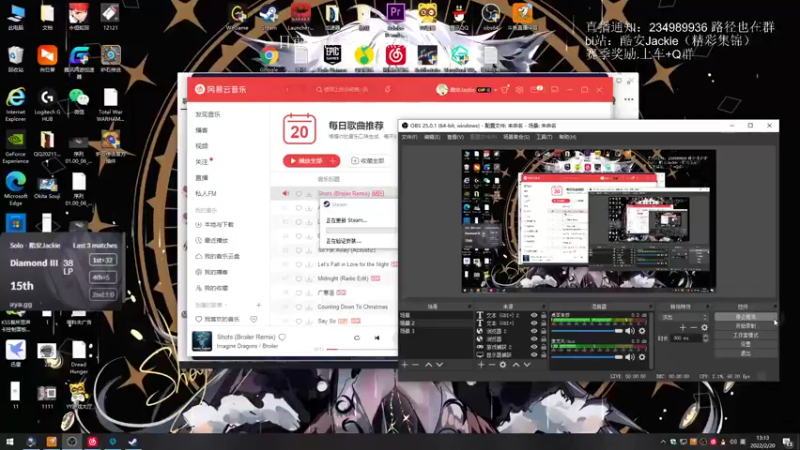Open the 文件(F) menu in OBS
Viewport: 800px width, 450px height.
(x=409, y=137)
